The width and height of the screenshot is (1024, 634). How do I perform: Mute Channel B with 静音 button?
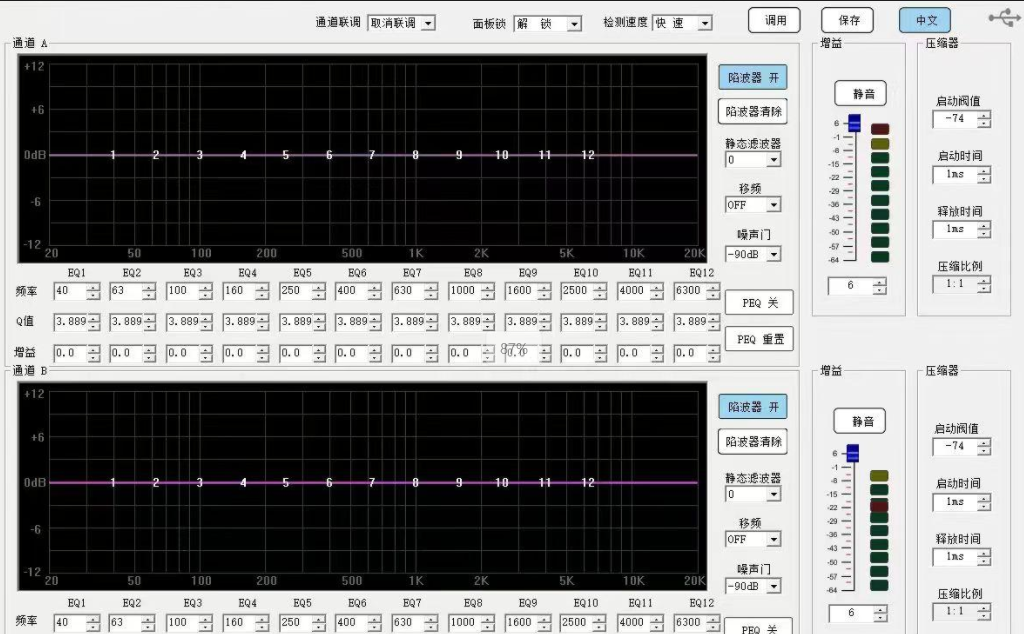(860, 422)
